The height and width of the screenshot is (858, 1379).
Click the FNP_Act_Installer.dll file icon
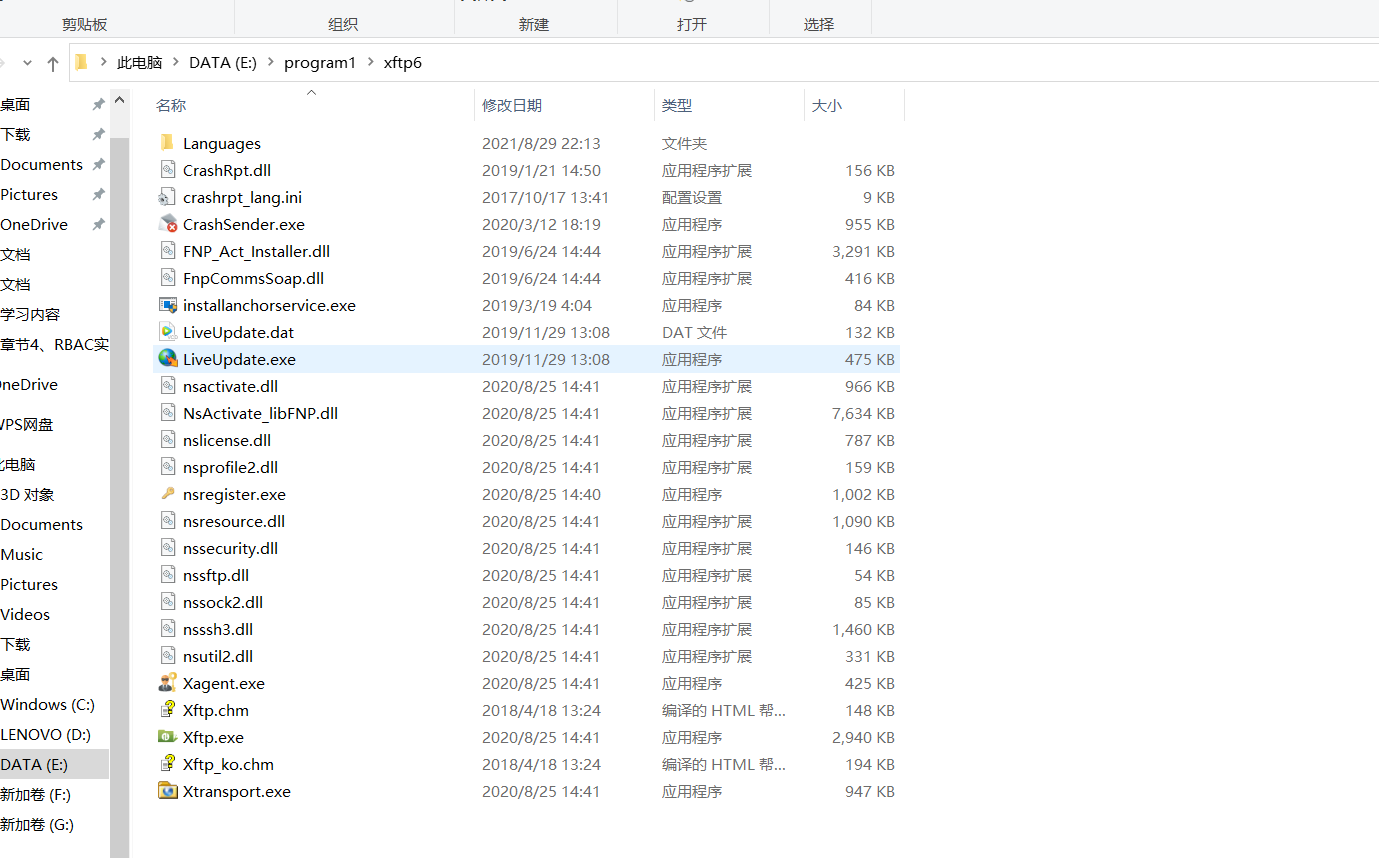tap(167, 251)
